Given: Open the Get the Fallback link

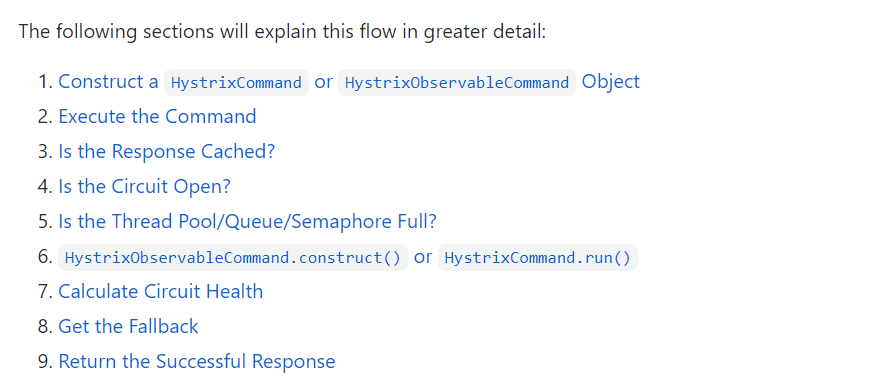Looking at the screenshot, I should pyautogui.click(x=128, y=326).
